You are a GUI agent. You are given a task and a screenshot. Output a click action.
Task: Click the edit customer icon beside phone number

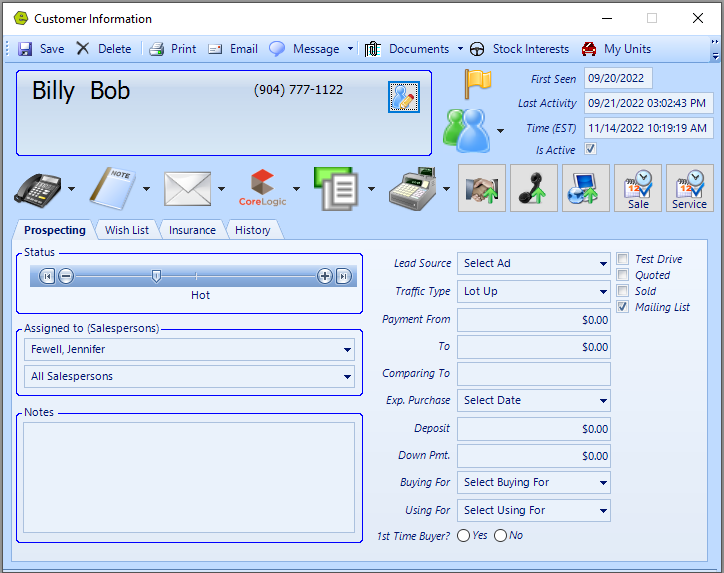coord(403,96)
